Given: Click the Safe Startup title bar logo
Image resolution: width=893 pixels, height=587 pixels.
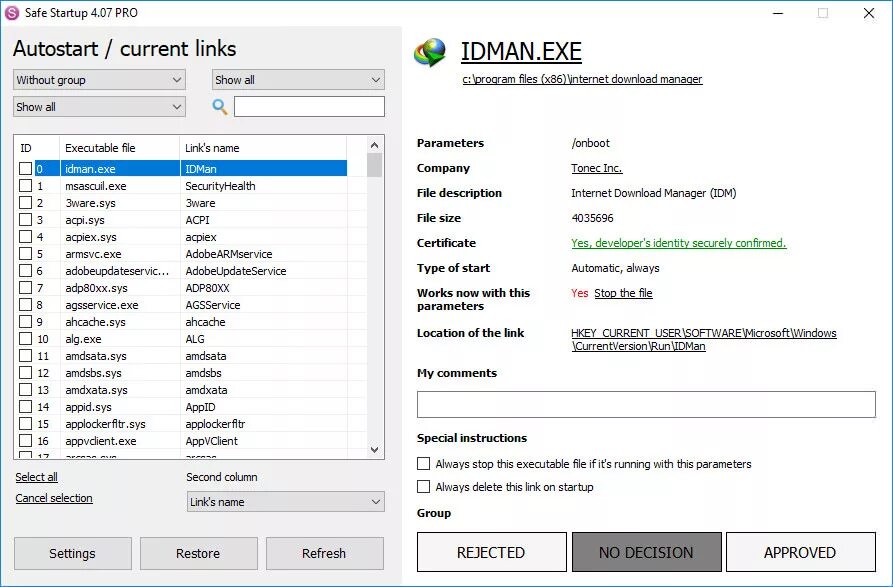Looking at the screenshot, I should (11, 13).
